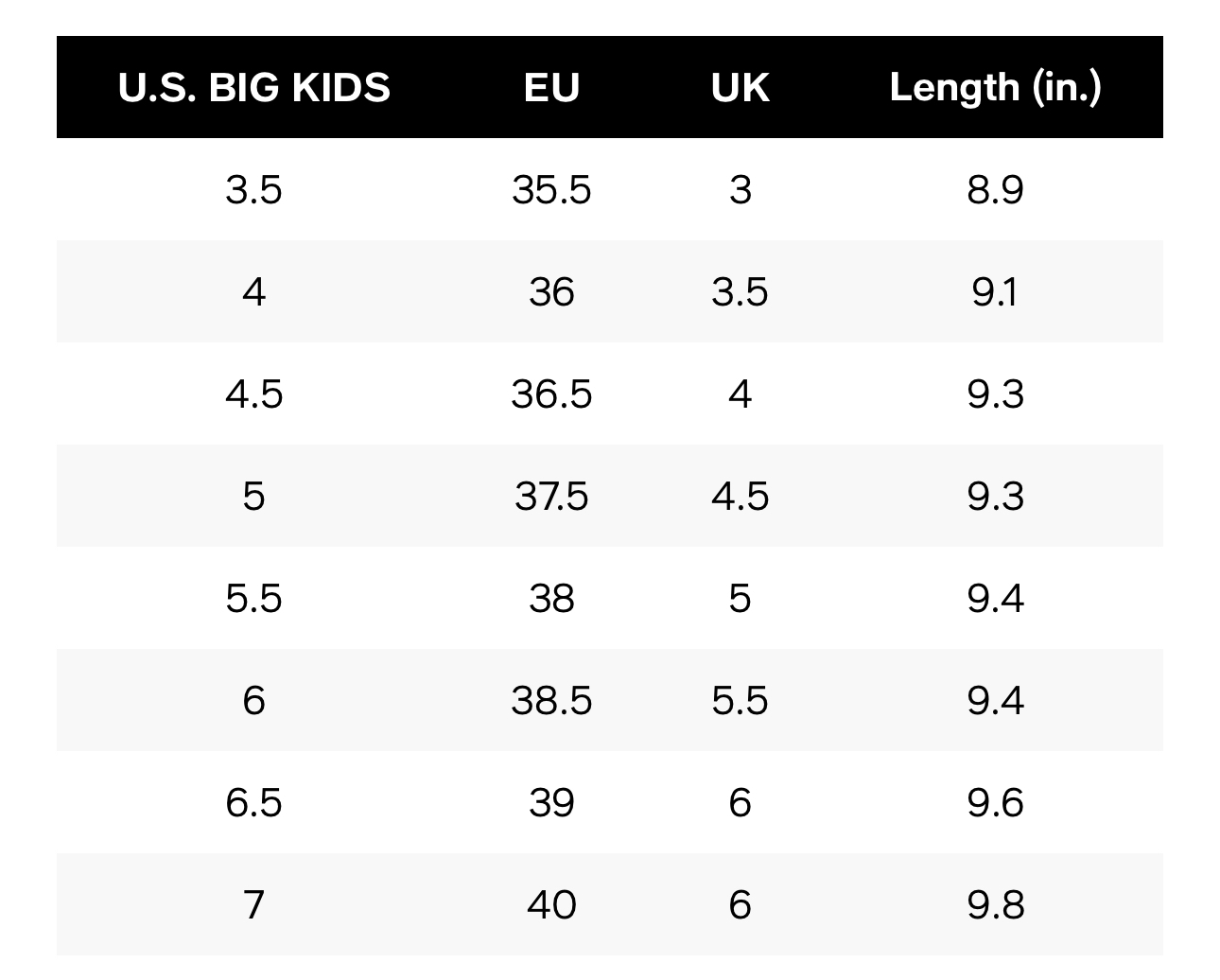Select the EU size 35.5 cell
Viewport: 1220px width, 980px height.
point(551,189)
